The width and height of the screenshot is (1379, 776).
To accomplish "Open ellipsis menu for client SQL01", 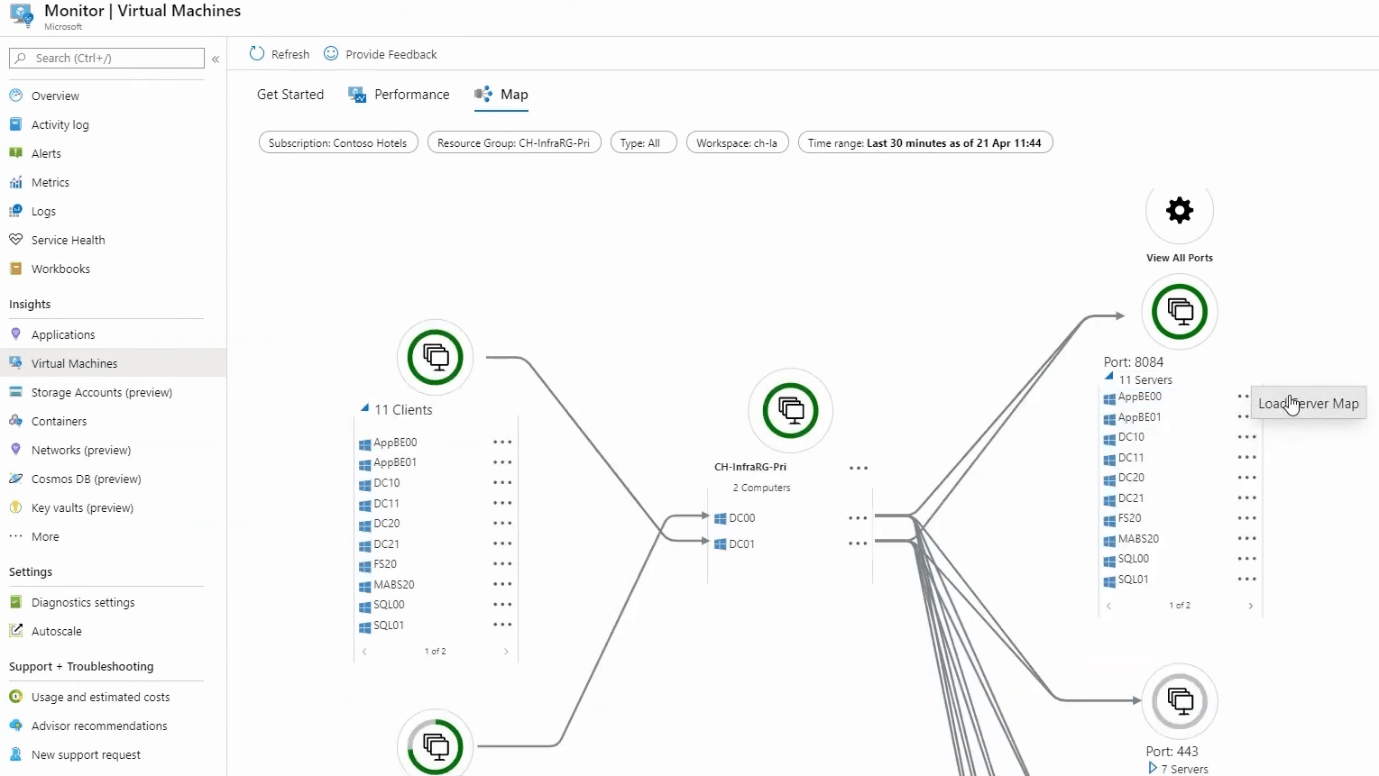I will pyautogui.click(x=502, y=625).
